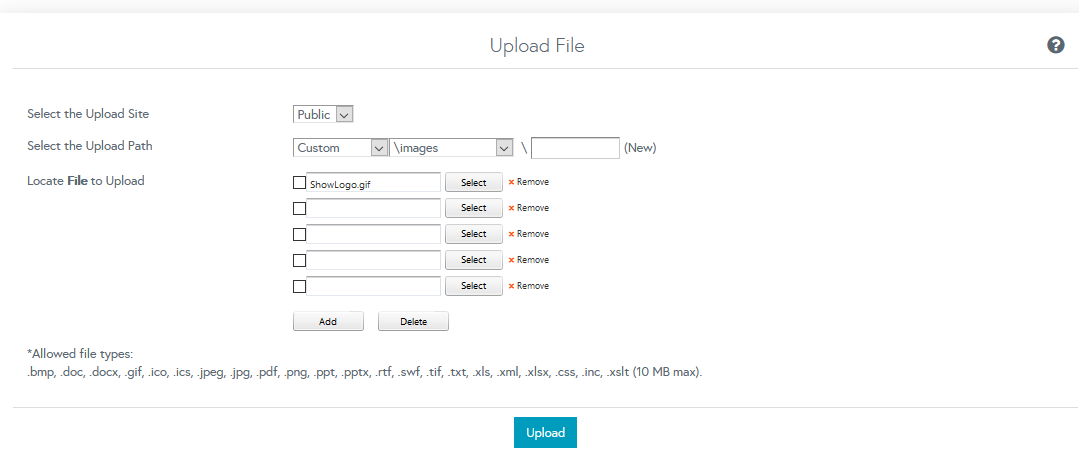Click Remove on the fourth file row
Image resolution: width=1079 pixels, height=464 pixels.
tap(528, 260)
